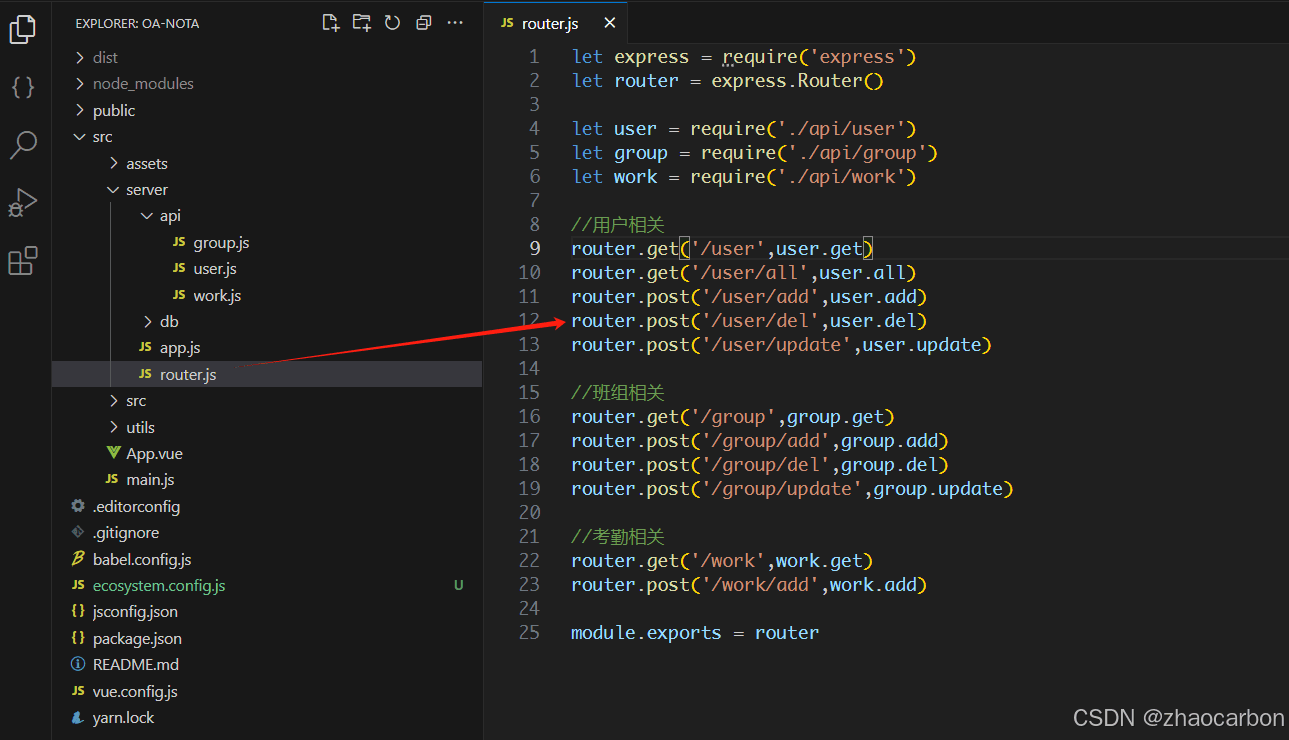Close the router.js tab
Screen dimensions: 1289x740
click(609, 23)
